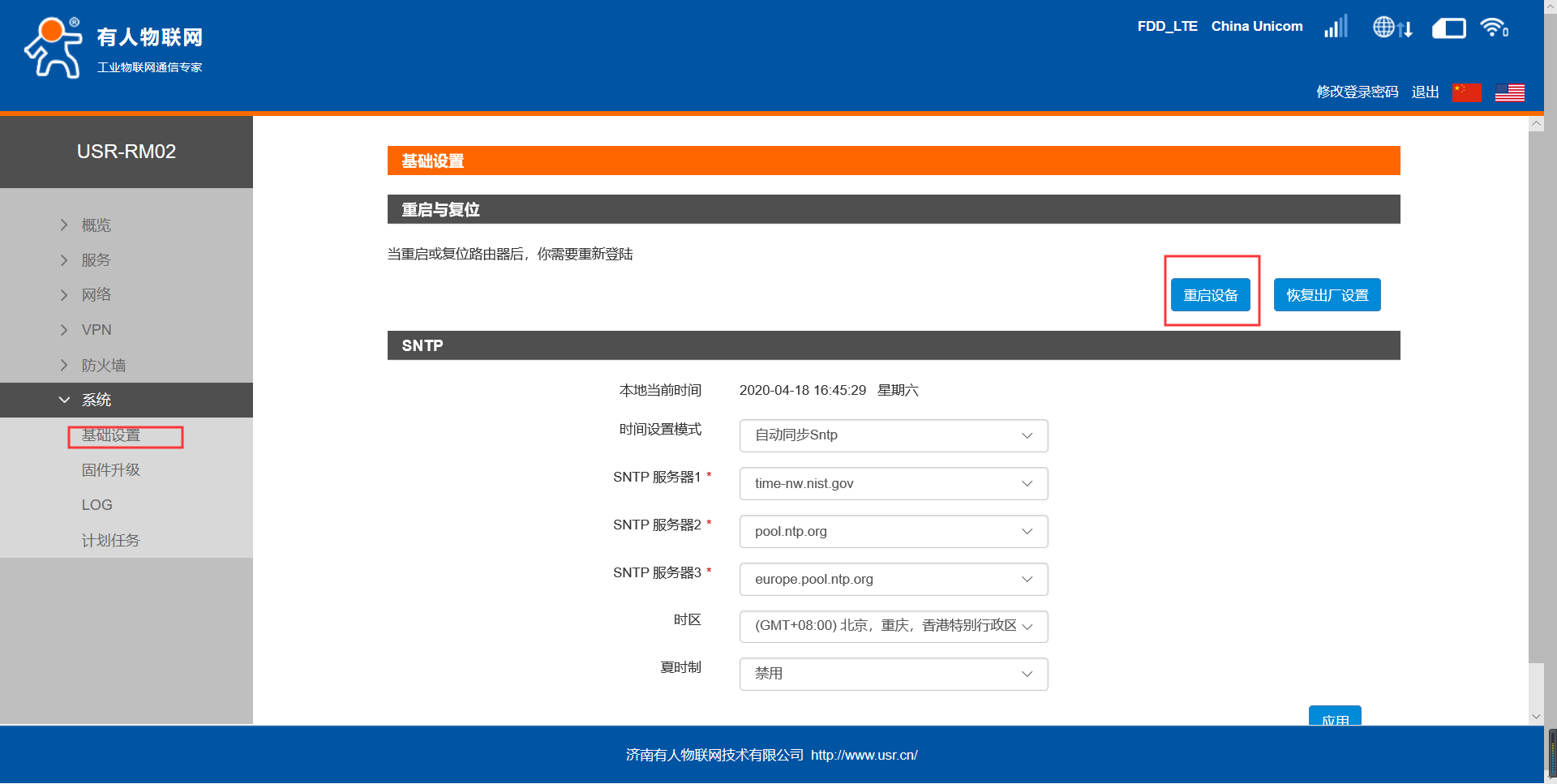Image resolution: width=1557 pixels, height=784 pixels.
Task: Click the 重启设备 button
Action: tap(1210, 295)
